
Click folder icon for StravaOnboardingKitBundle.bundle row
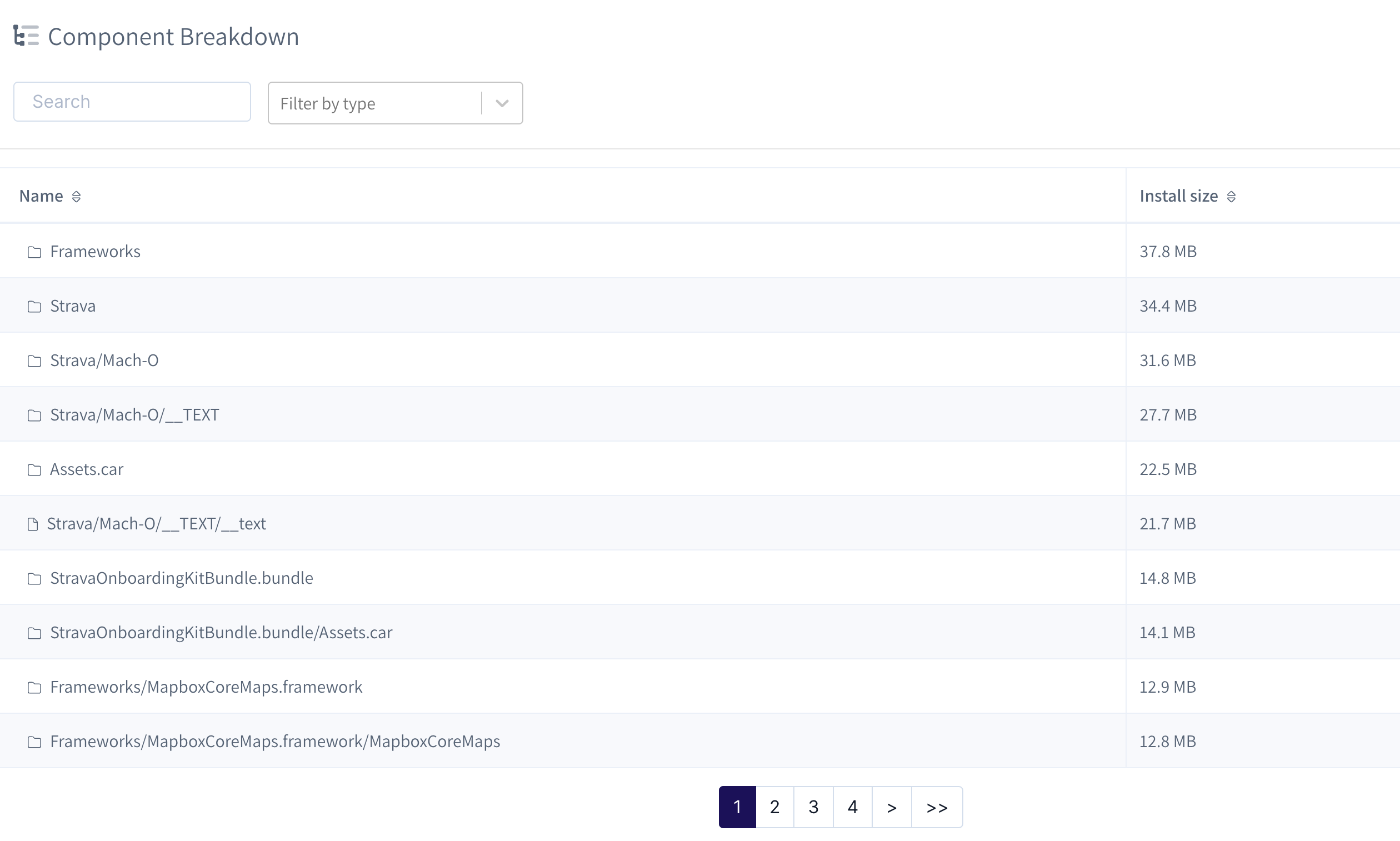point(34,579)
